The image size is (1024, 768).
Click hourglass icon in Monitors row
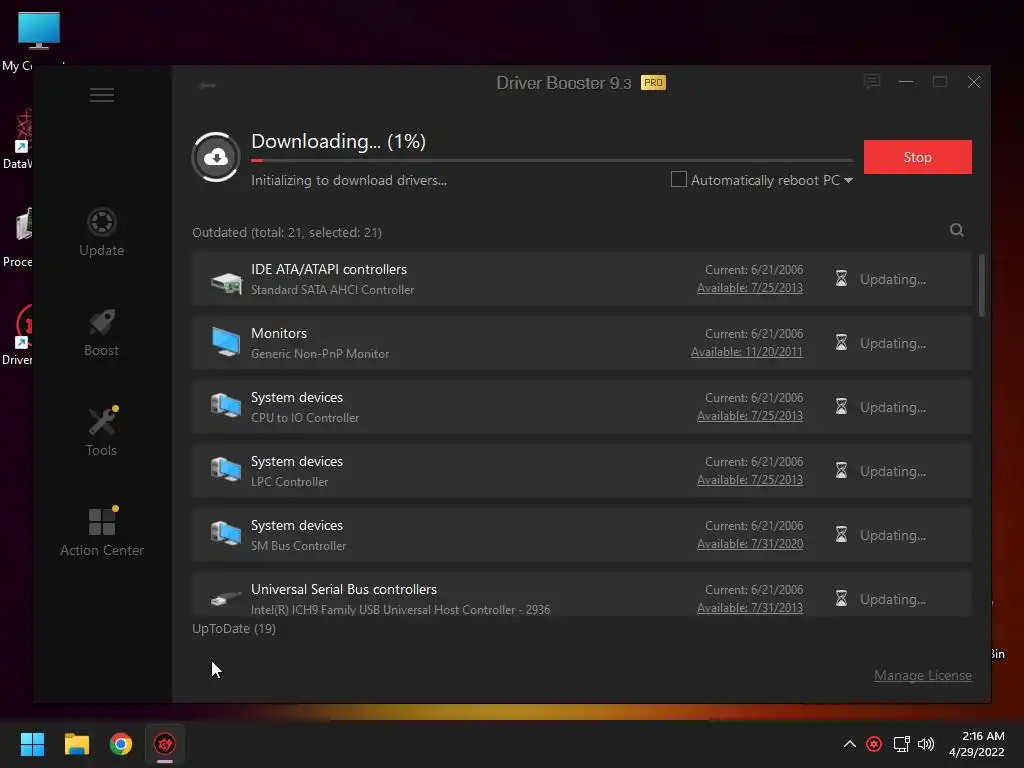841,343
